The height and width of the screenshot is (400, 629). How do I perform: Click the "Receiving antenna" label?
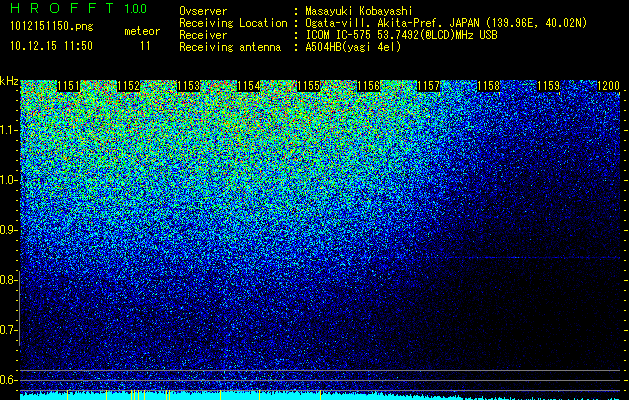click(x=230, y=47)
